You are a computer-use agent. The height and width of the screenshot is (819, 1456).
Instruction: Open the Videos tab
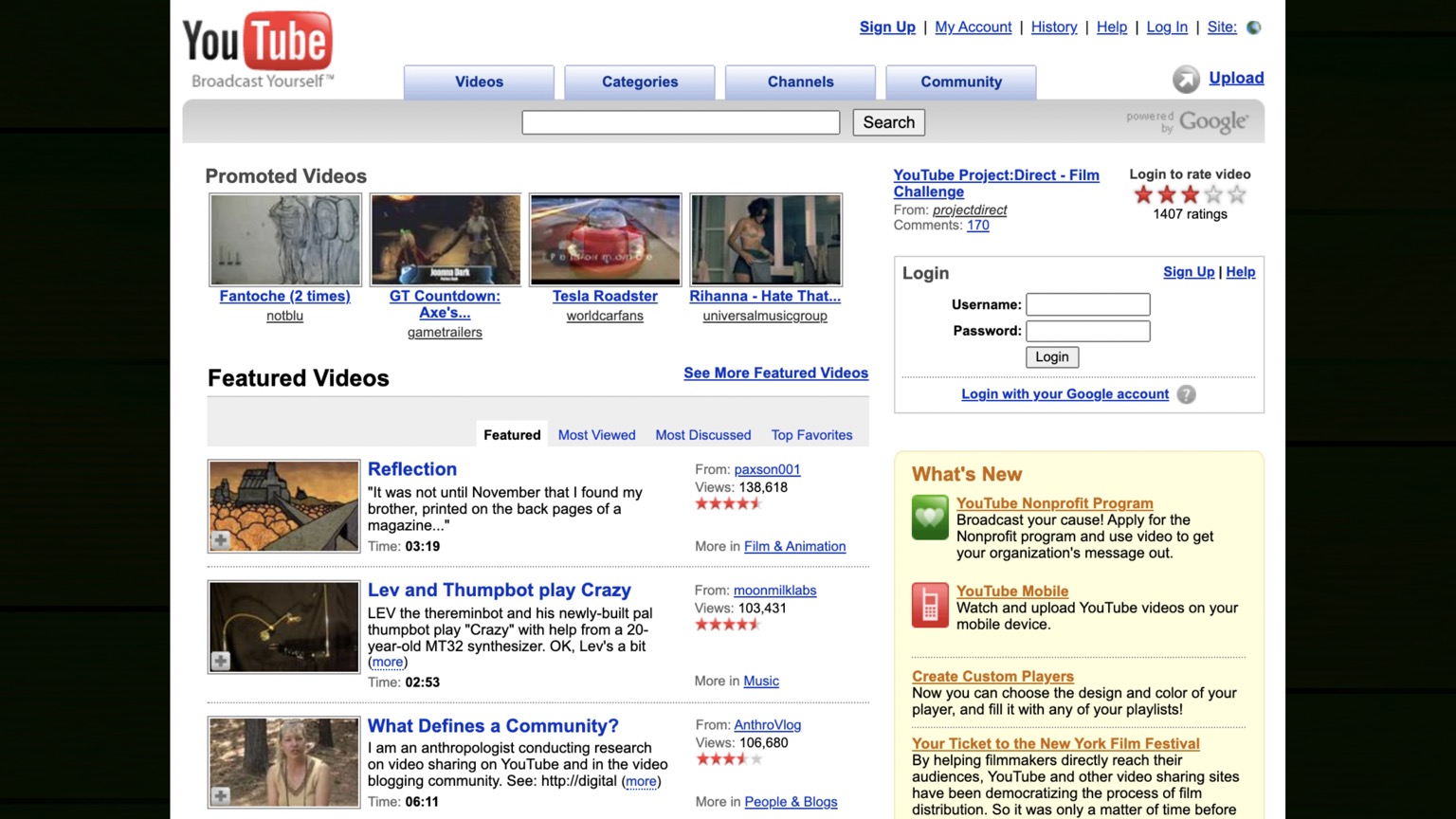coord(479,82)
